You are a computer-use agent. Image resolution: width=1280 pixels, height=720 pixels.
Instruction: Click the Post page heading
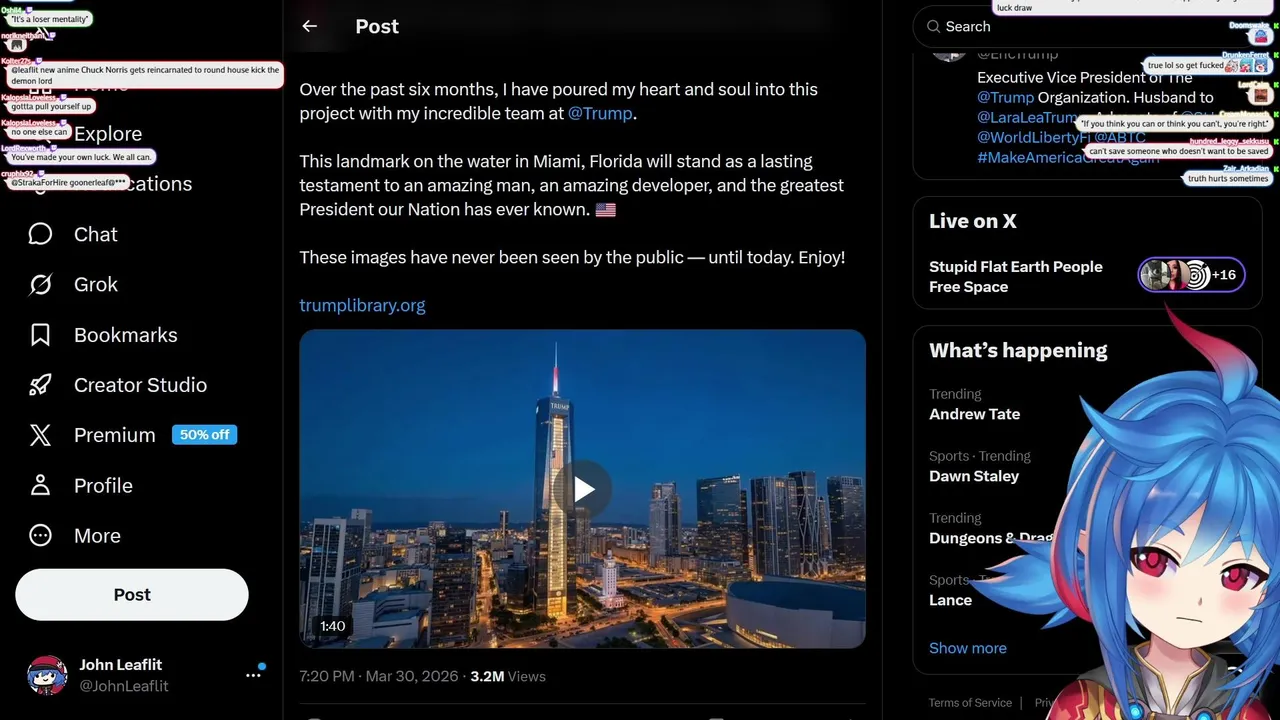pos(377,27)
